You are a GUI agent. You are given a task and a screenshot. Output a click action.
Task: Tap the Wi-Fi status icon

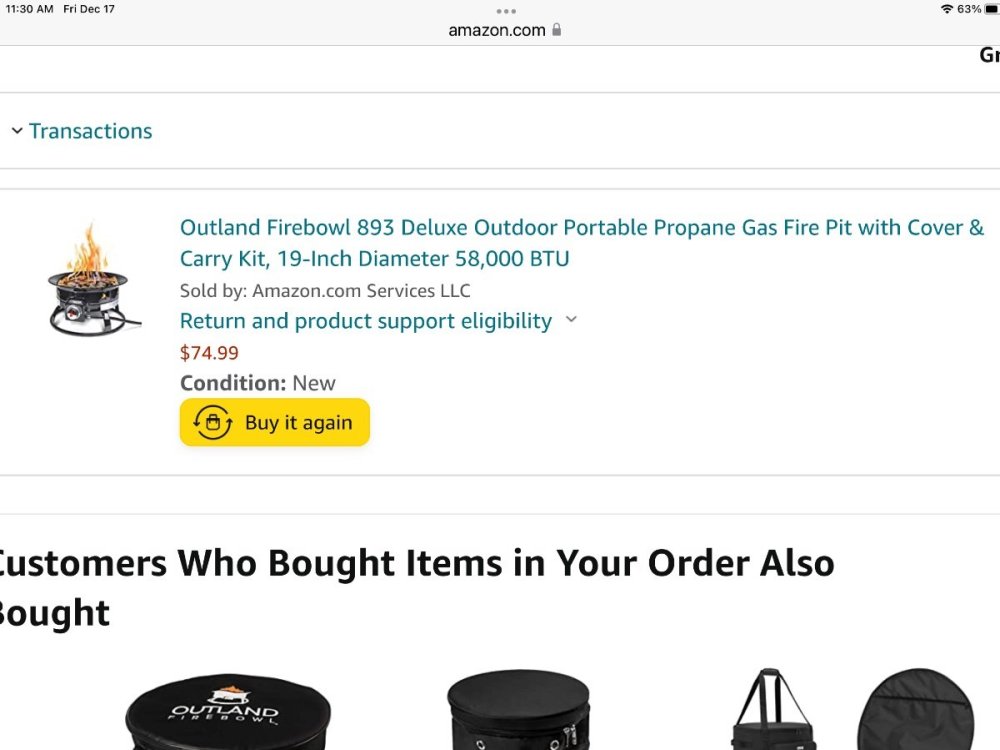coord(946,9)
